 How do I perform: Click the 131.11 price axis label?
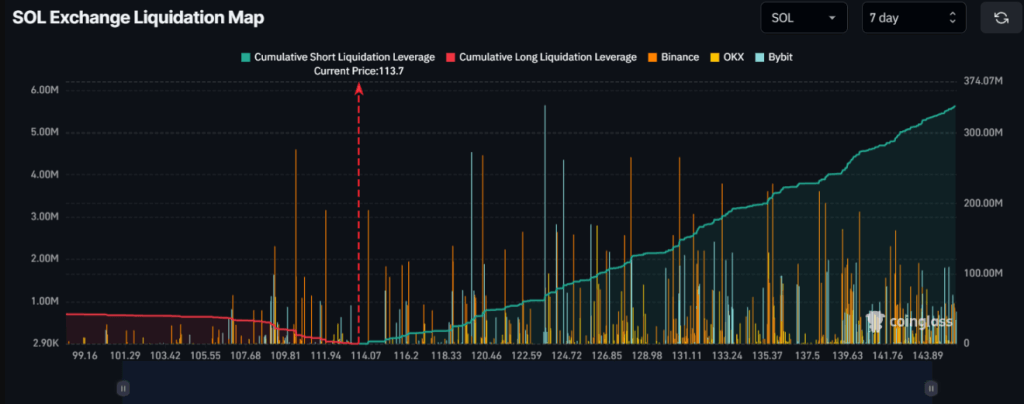[x=687, y=356]
